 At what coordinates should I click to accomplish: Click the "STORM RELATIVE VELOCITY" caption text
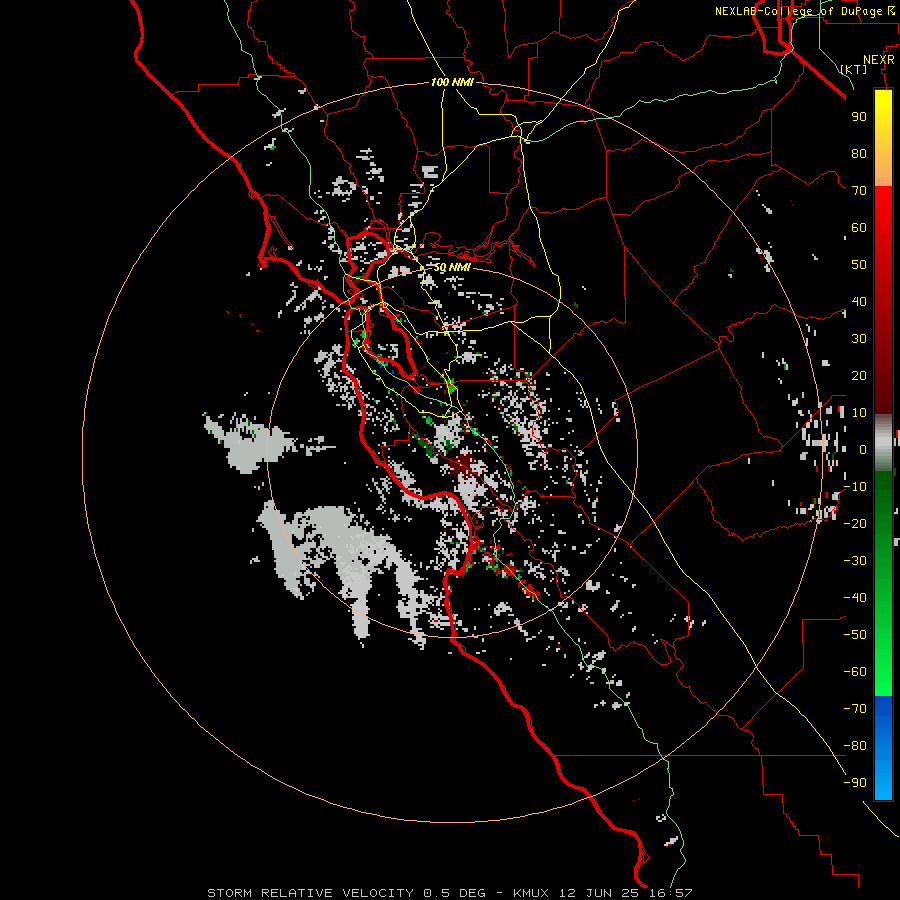[x=310, y=893]
